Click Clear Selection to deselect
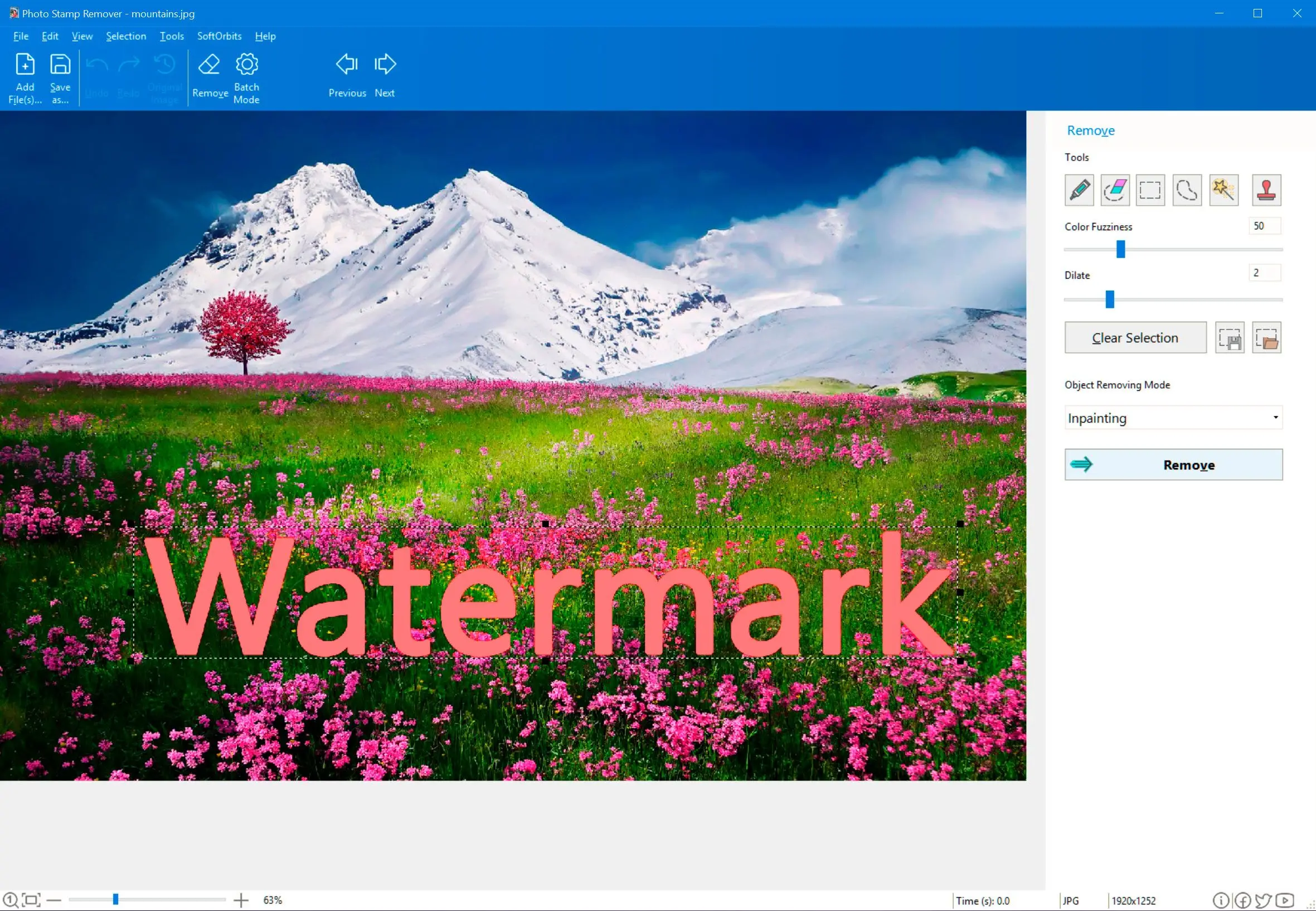1316x911 pixels. tap(1135, 337)
